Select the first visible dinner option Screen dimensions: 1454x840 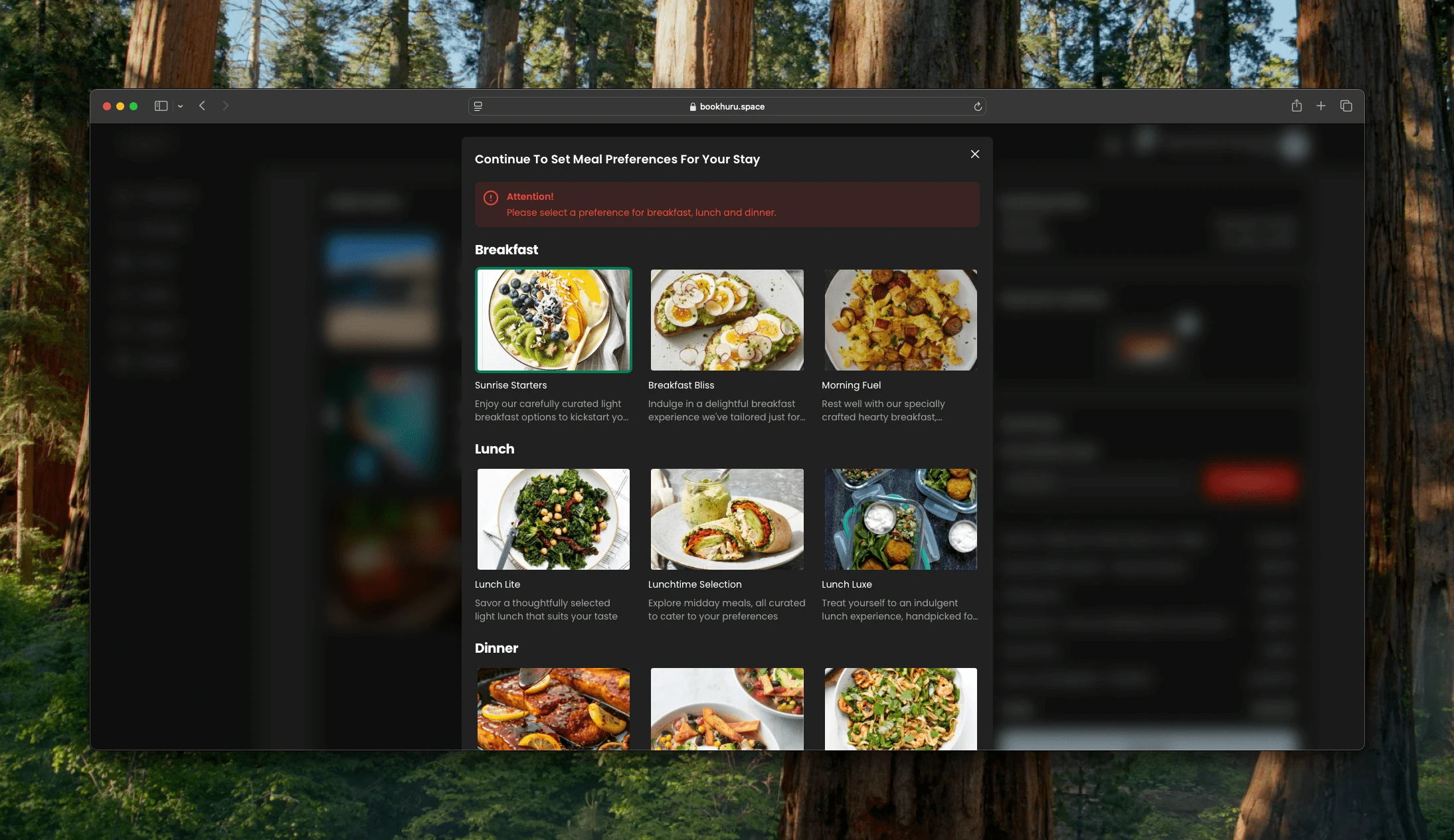pos(553,708)
